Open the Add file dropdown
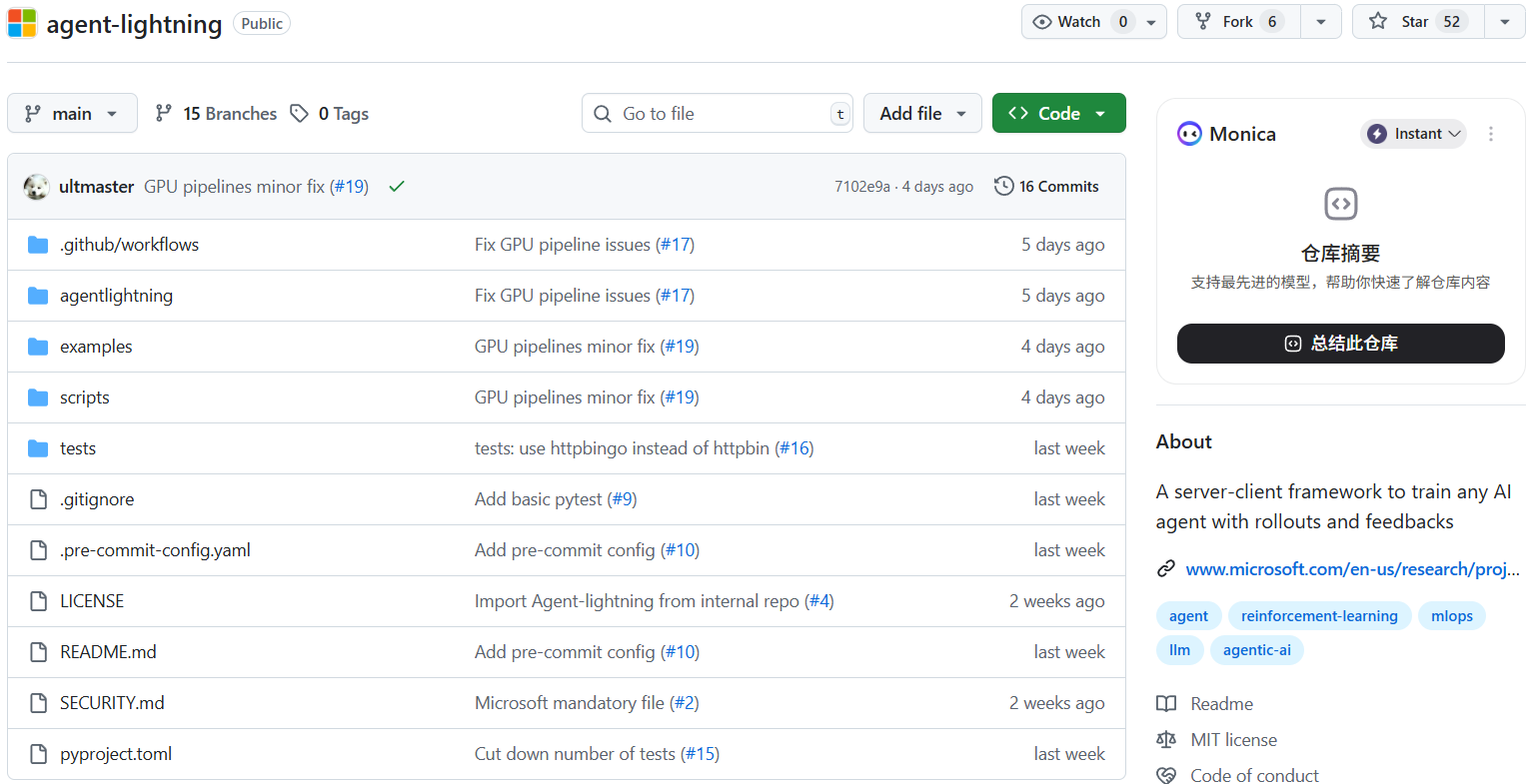Viewport: 1530px width, 784px height. (x=922, y=114)
